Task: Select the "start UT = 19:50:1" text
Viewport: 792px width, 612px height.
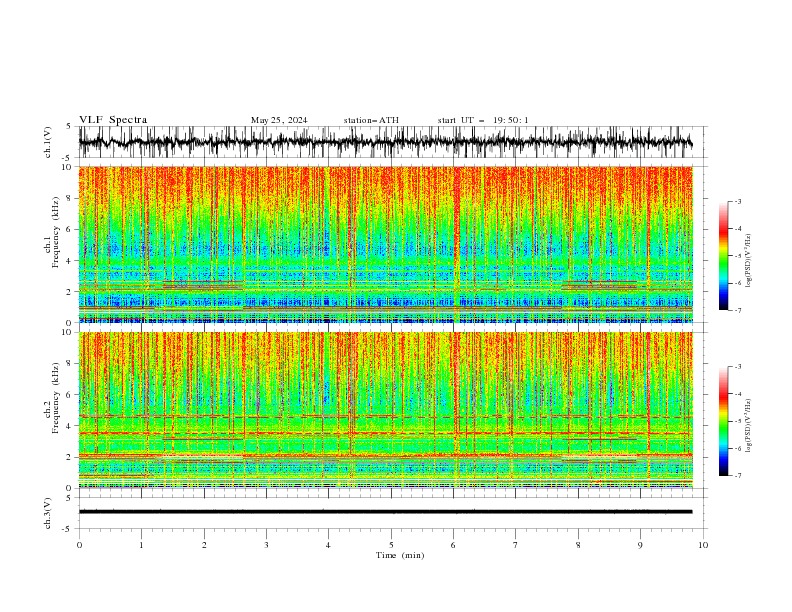Action: tap(483, 120)
